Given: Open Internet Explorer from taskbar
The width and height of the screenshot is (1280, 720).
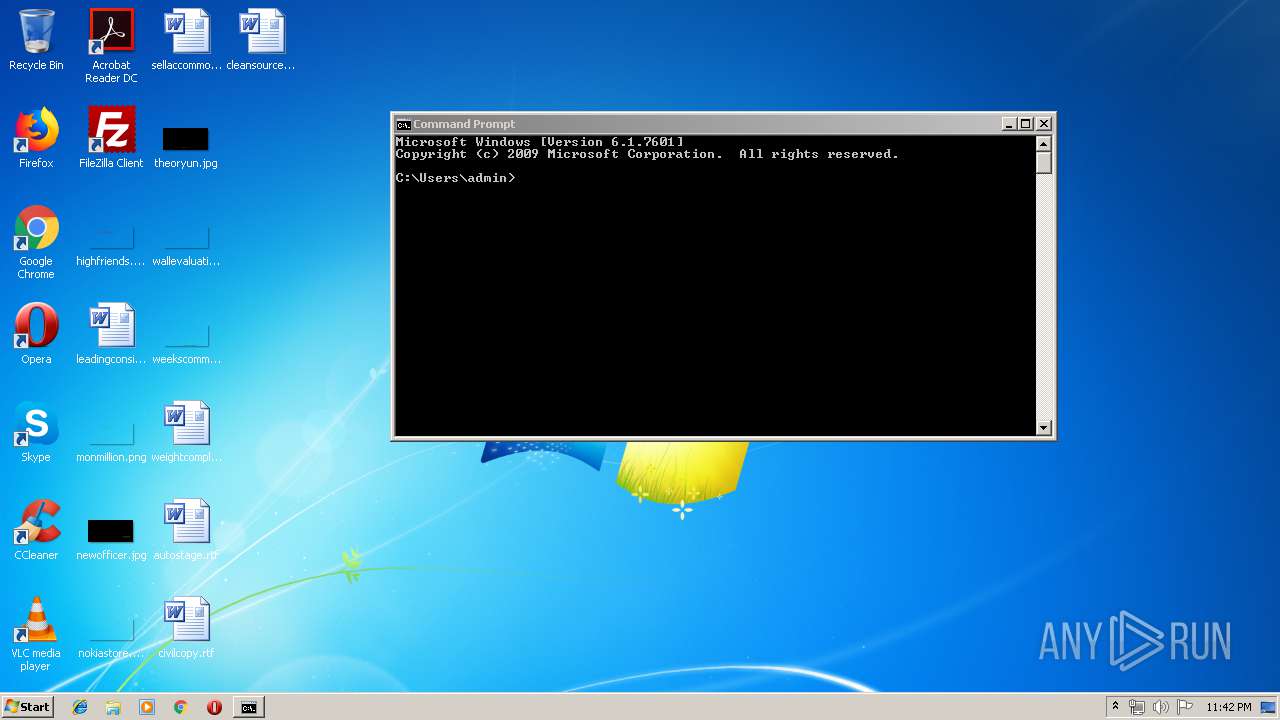Looking at the screenshot, I should [x=80, y=707].
